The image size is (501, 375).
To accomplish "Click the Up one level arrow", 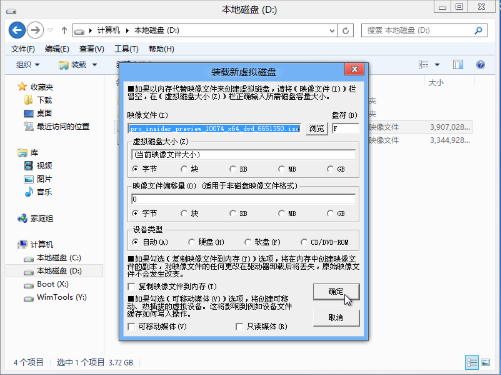I will (x=64, y=31).
